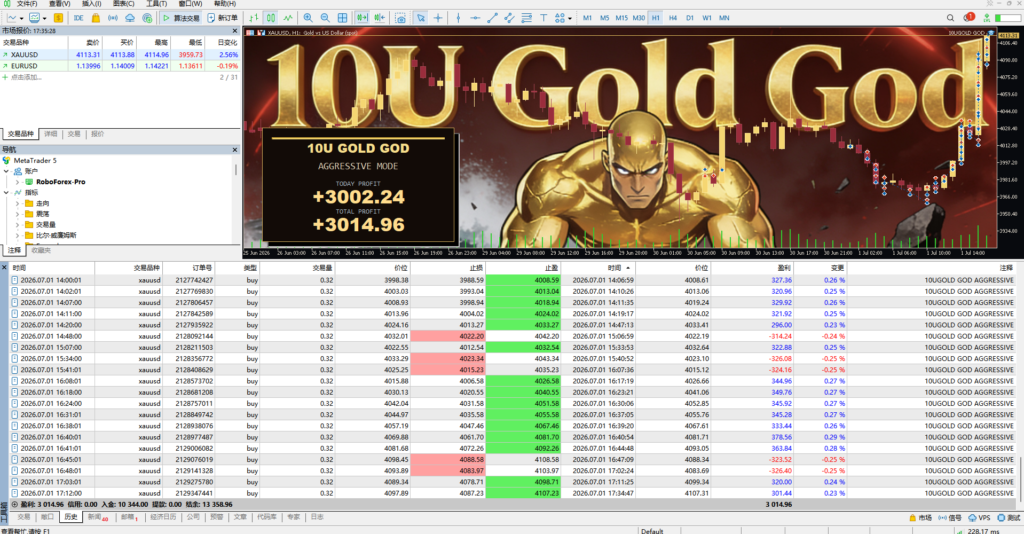Open the VPS cloud icon in toolbar
The width and height of the screenshot is (1024, 534).
tap(130, 18)
